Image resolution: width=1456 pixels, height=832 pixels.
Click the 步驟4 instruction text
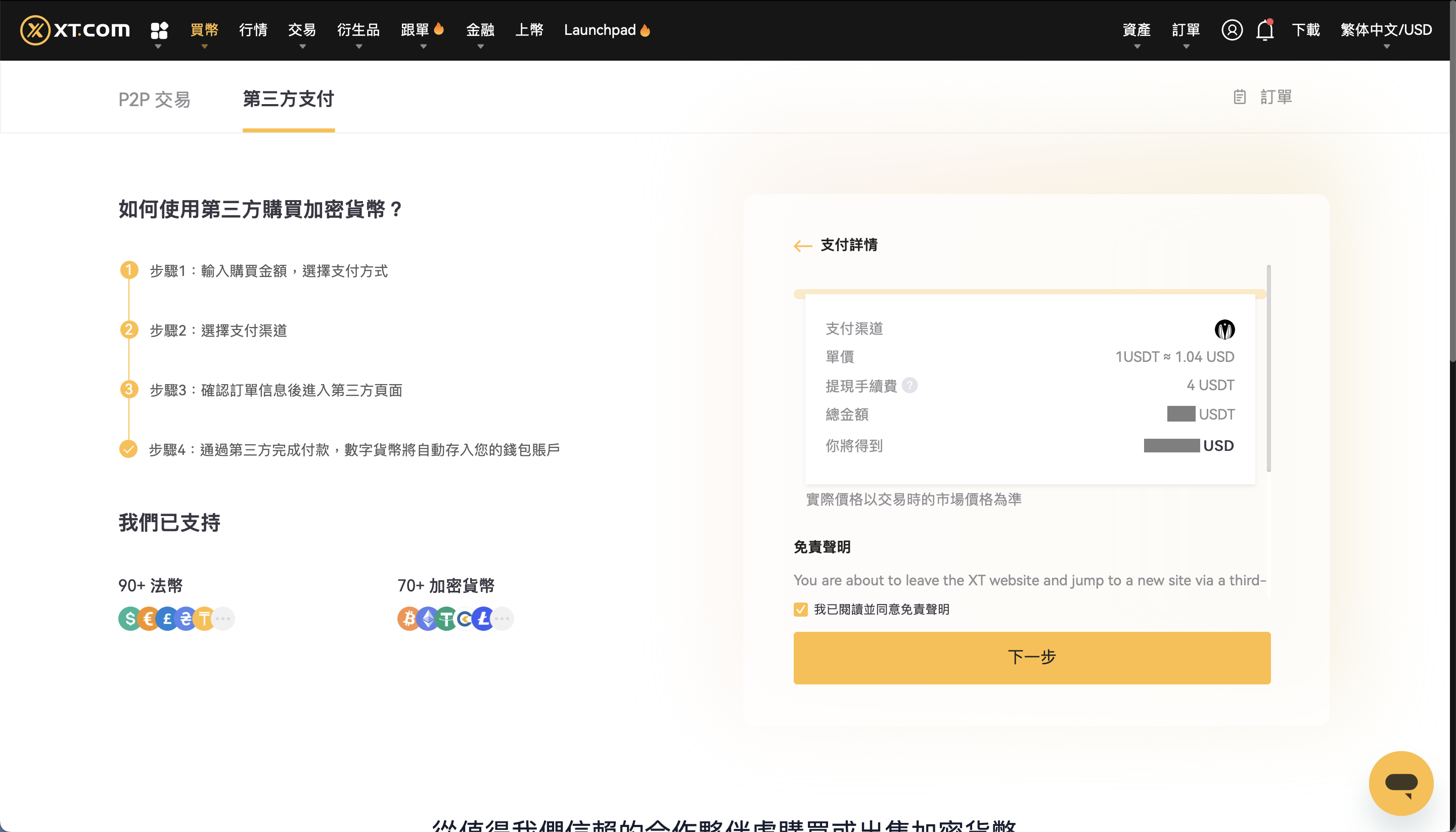[x=354, y=450]
